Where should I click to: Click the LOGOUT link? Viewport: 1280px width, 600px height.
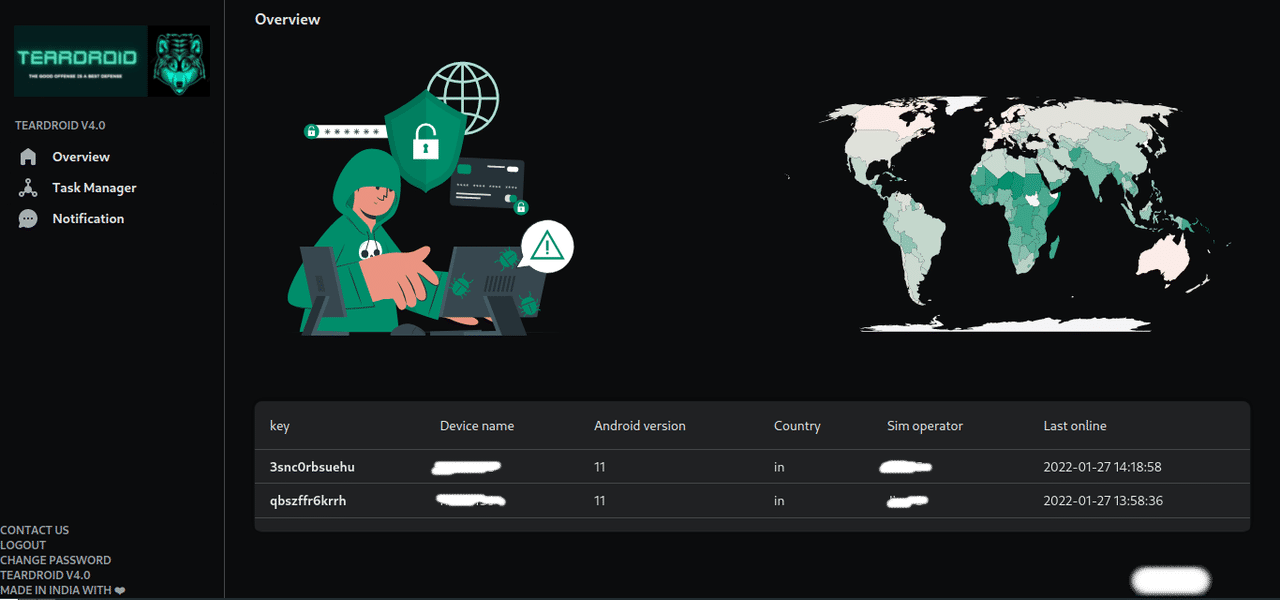click(x=23, y=545)
